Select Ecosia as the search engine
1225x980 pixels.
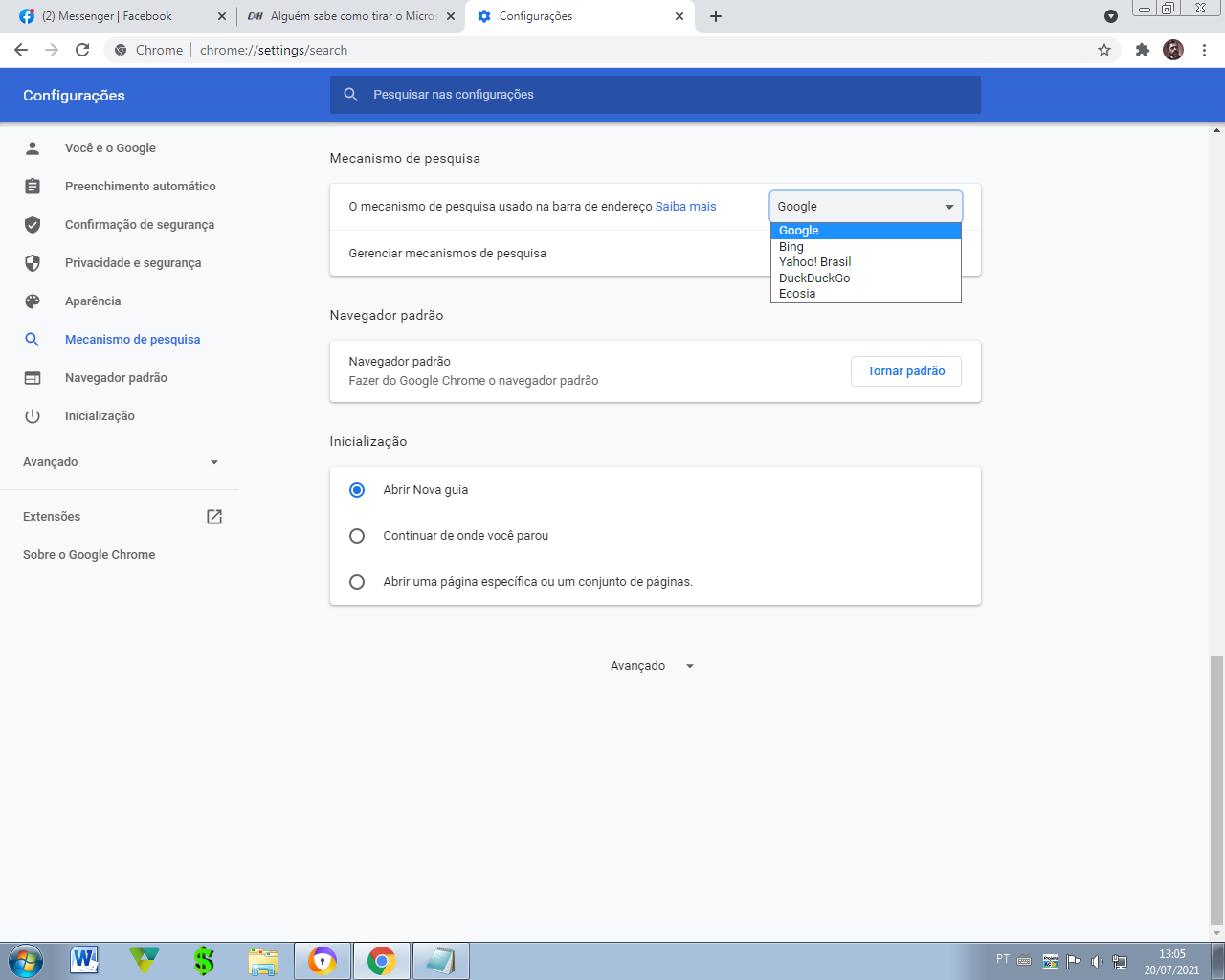point(866,294)
